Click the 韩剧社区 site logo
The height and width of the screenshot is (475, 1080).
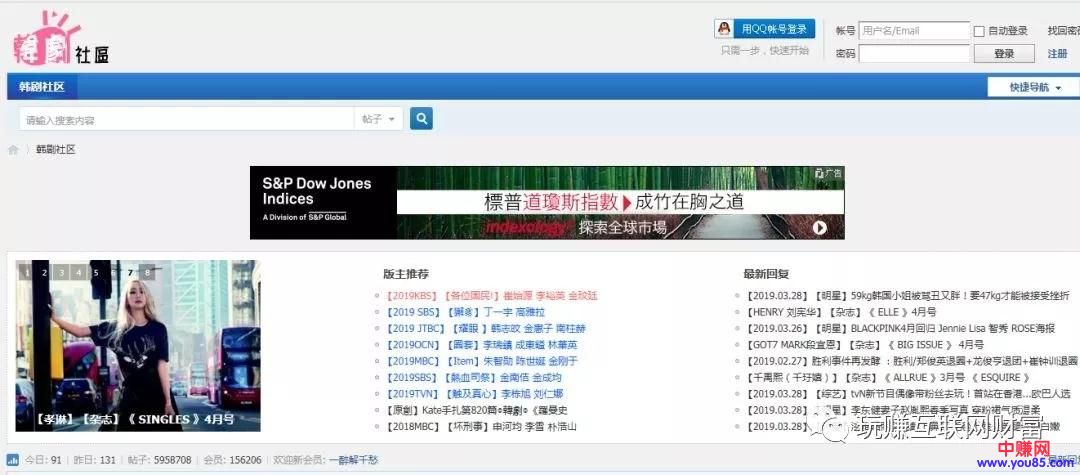62,40
